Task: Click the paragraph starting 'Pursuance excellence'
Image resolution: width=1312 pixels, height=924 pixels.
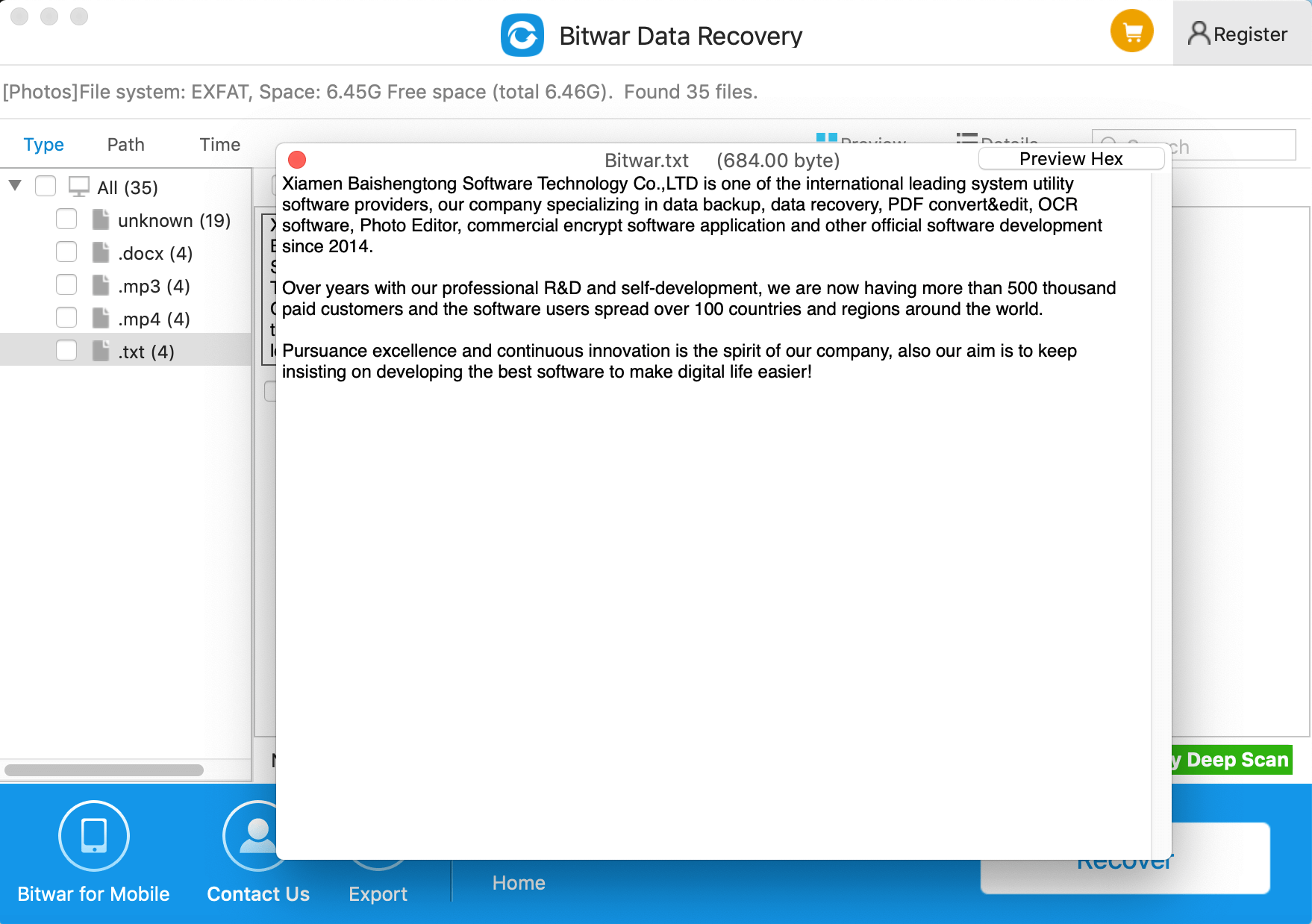Action: pyautogui.click(x=679, y=361)
